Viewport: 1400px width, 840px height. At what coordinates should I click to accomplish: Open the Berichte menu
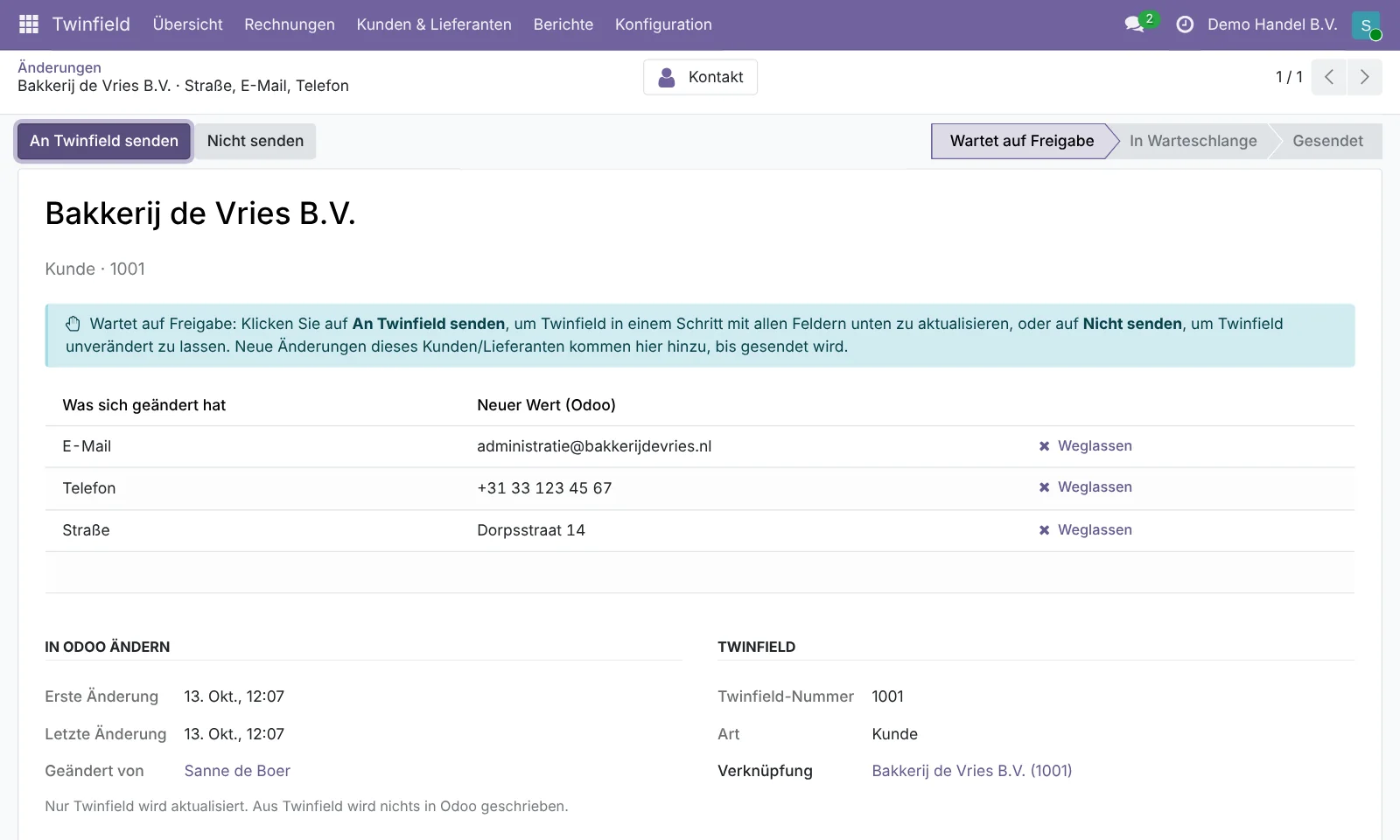click(x=563, y=24)
